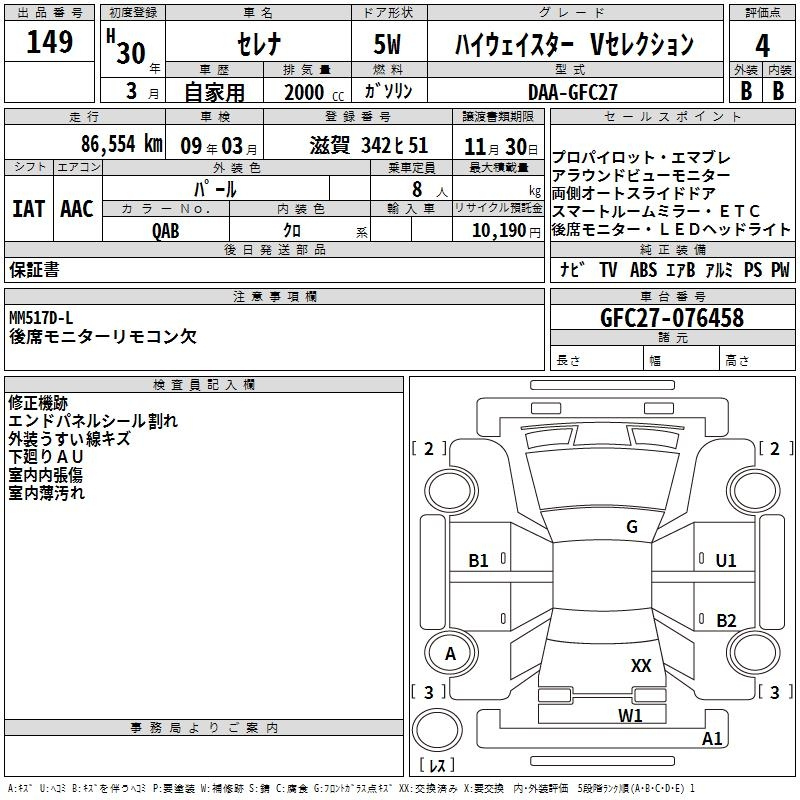Click the G mark on the windshield
The width and height of the screenshot is (800, 800).
coord(631,527)
